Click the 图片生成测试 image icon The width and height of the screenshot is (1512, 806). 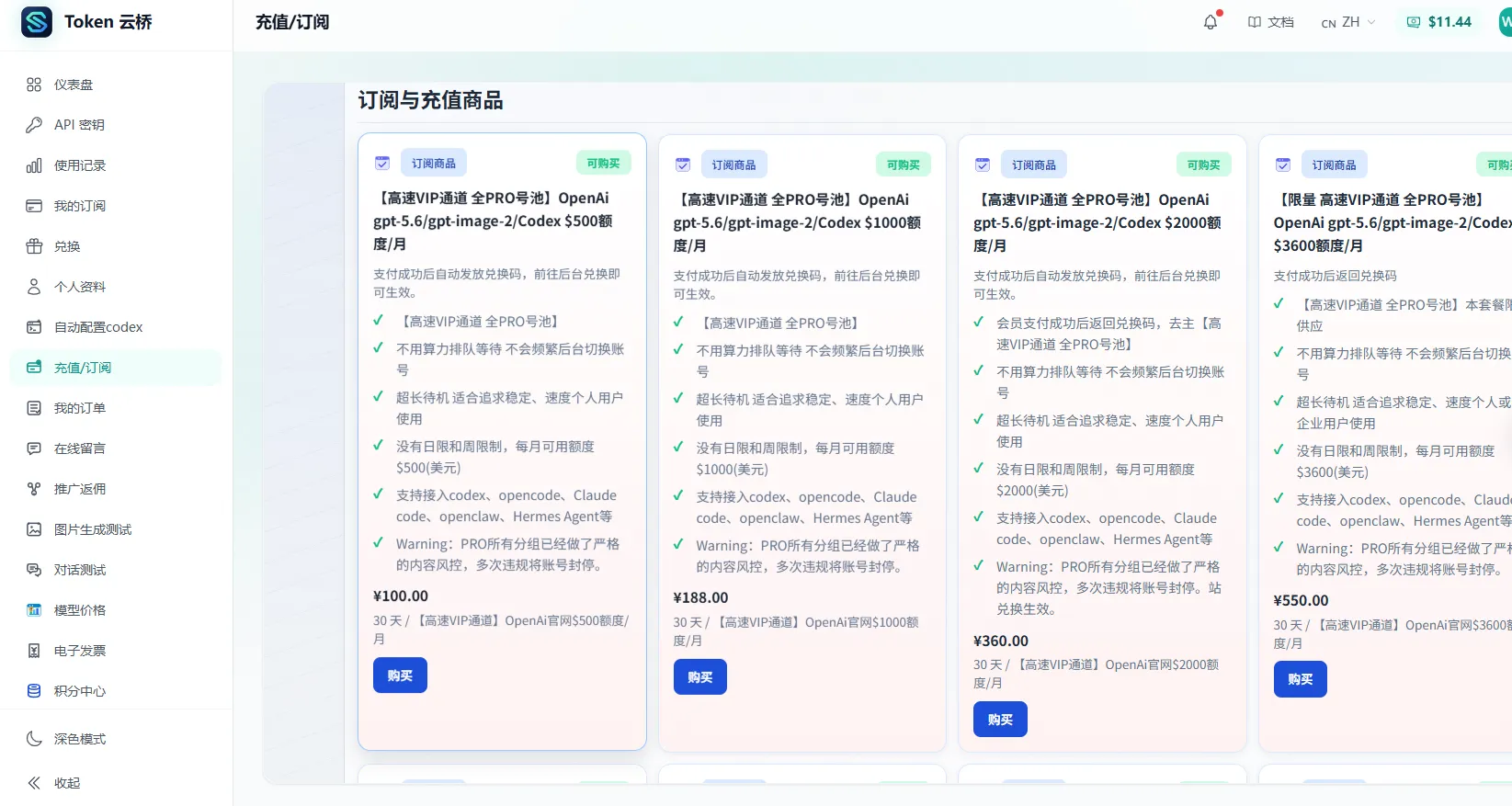[34, 529]
